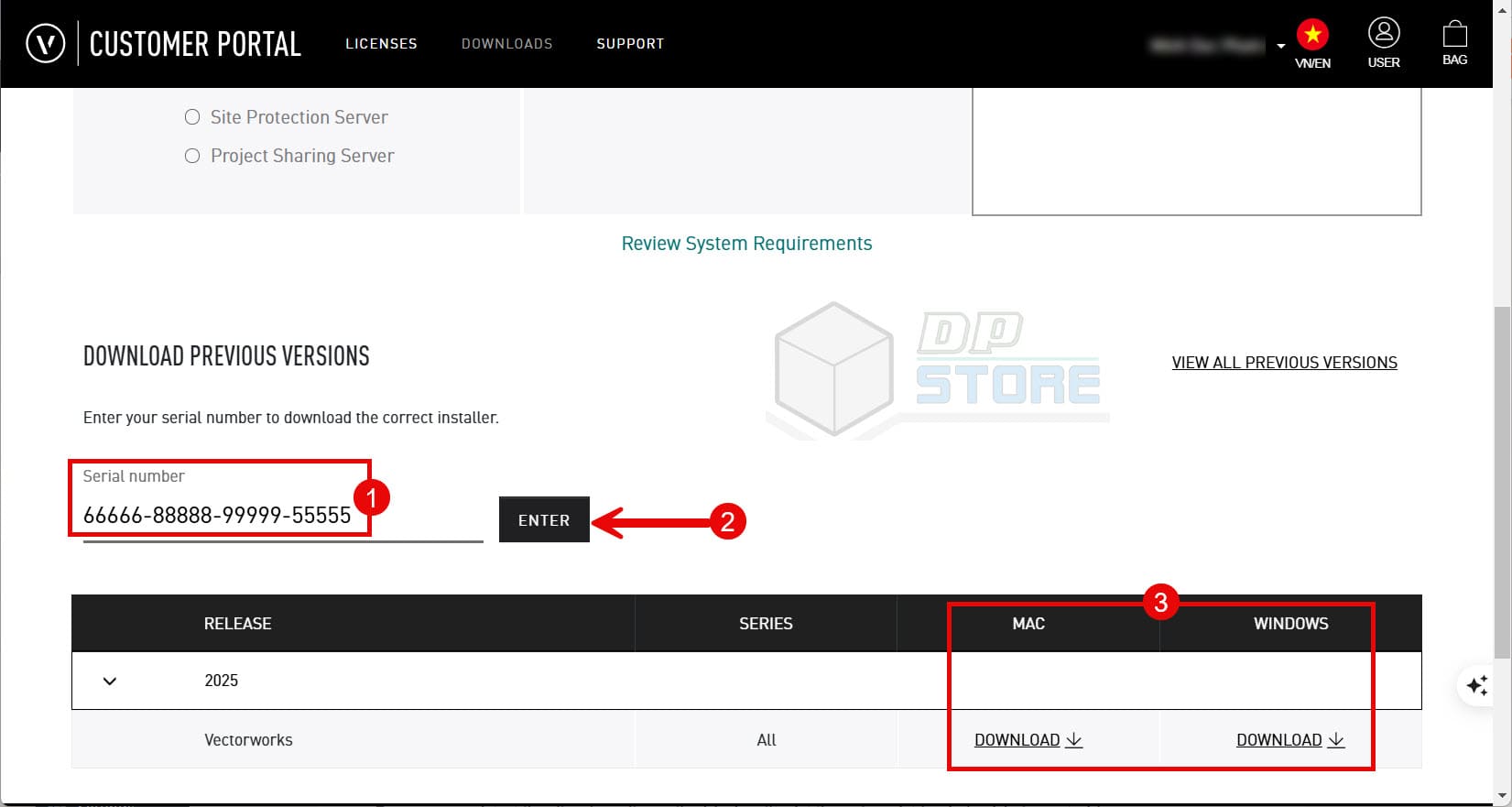Image resolution: width=1512 pixels, height=807 pixels.
Task: Click the ENTER button
Action: click(544, 519)
